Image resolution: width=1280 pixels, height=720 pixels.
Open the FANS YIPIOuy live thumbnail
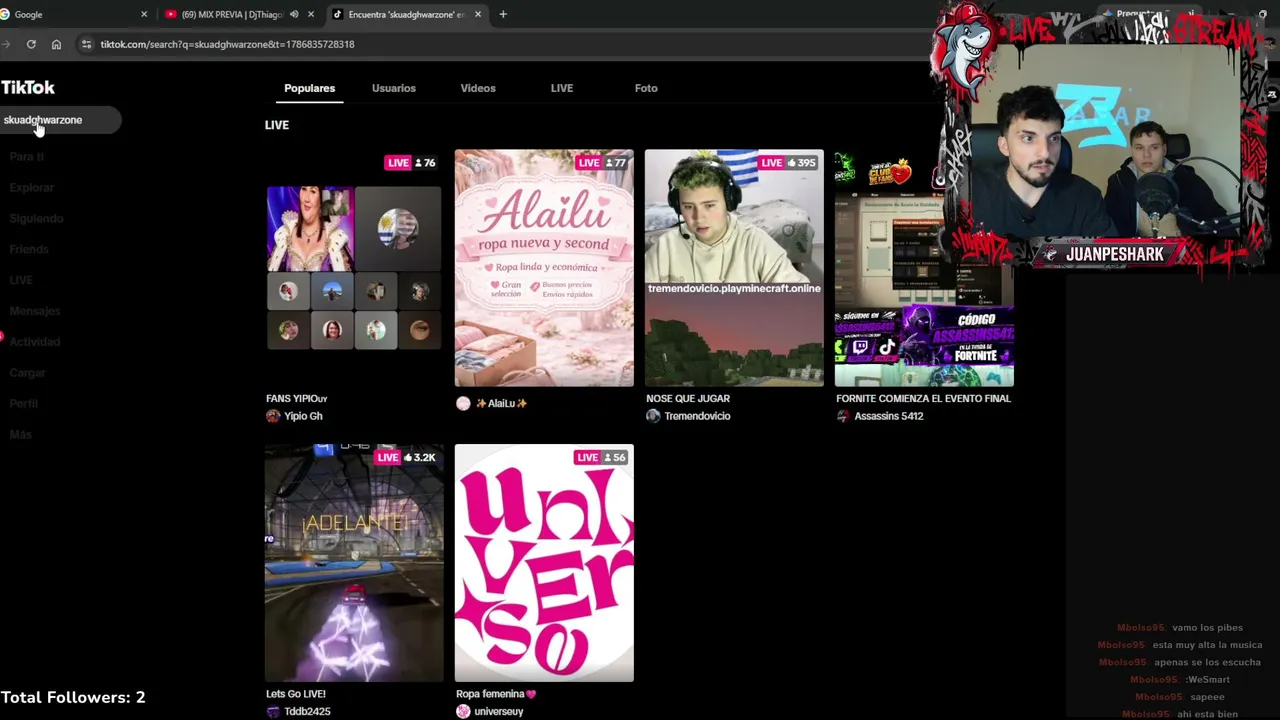[354, 268]
